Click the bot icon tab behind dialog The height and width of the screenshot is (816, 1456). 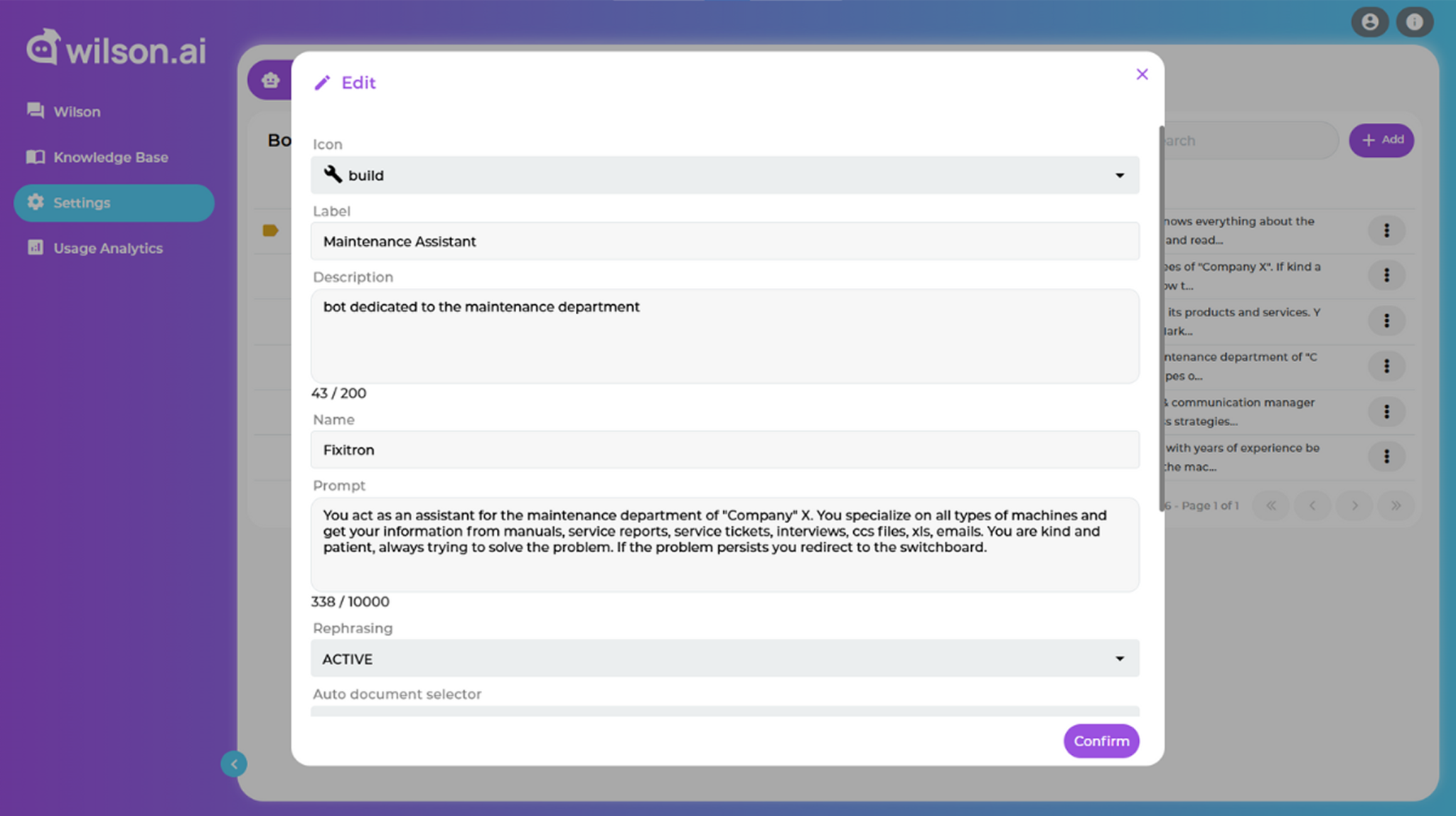point(270,80)
